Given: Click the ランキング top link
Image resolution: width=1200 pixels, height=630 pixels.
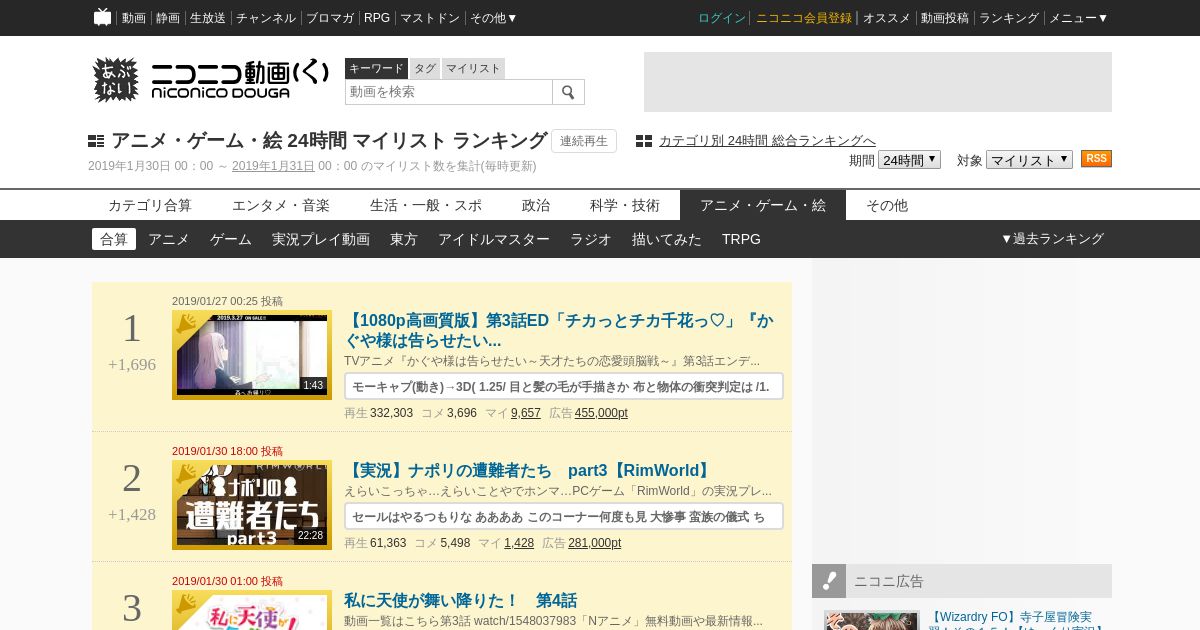Looking at the screenshot, I should click(x=1009, y=18).
